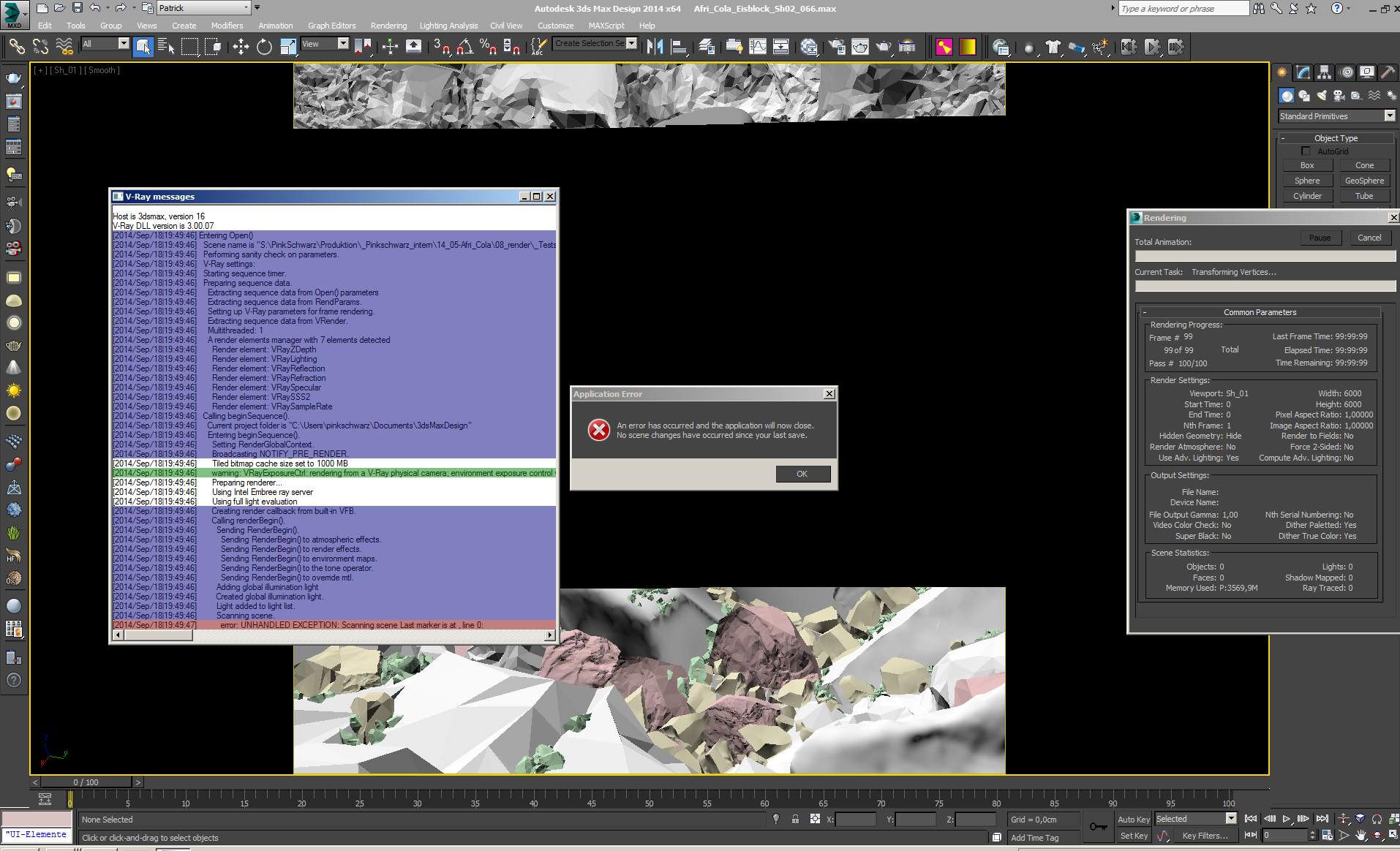Open the MAXScript menu
The image size is (1400, 851).
(x=606, y=26)
